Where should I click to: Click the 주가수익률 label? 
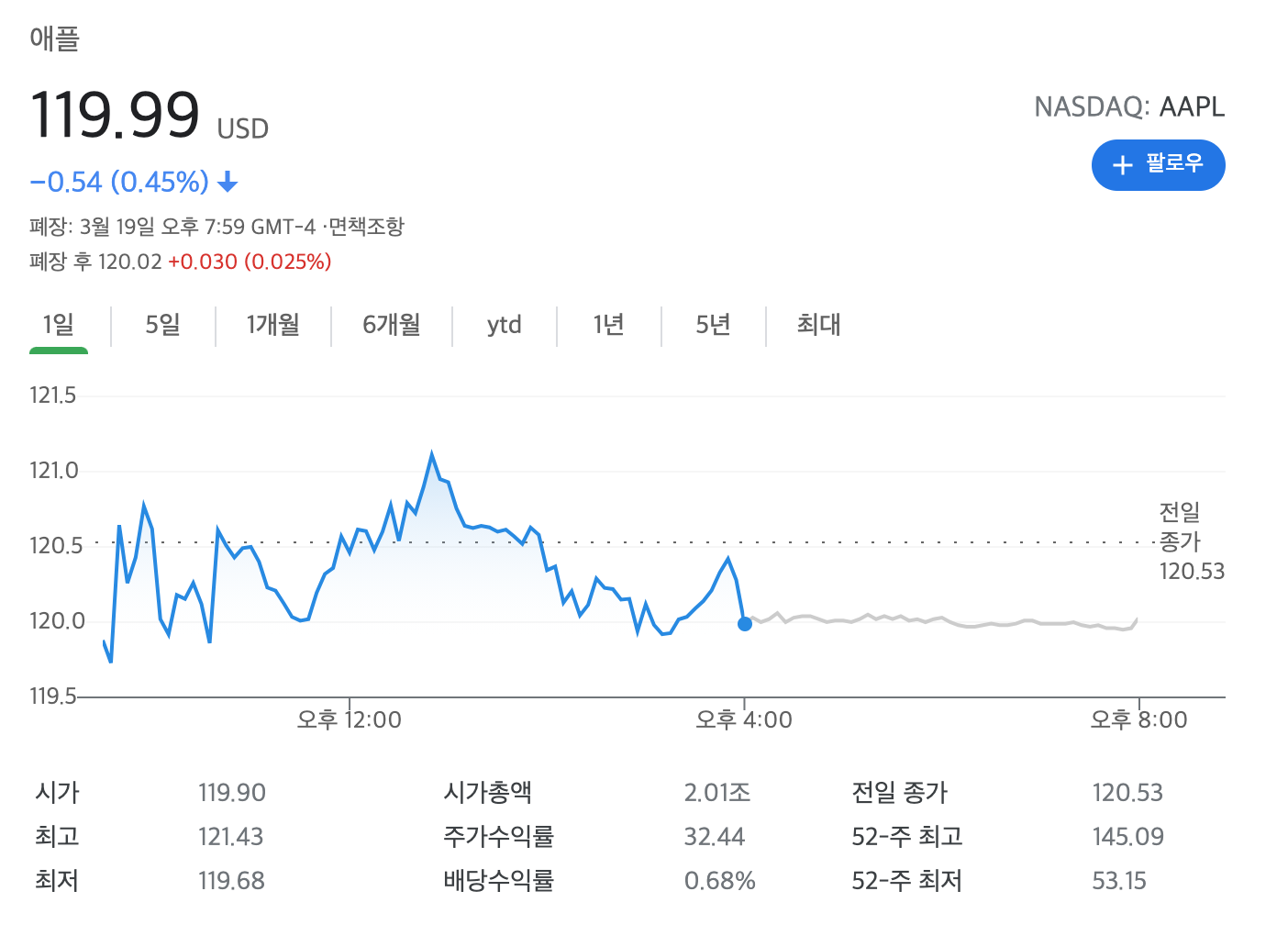pos(499,837)
